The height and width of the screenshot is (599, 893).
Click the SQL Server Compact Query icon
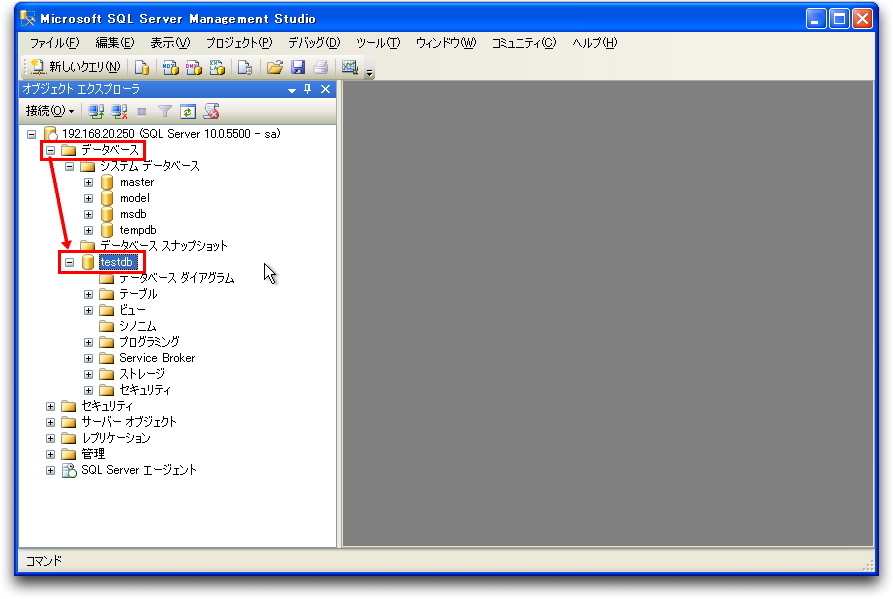(245, 68)
